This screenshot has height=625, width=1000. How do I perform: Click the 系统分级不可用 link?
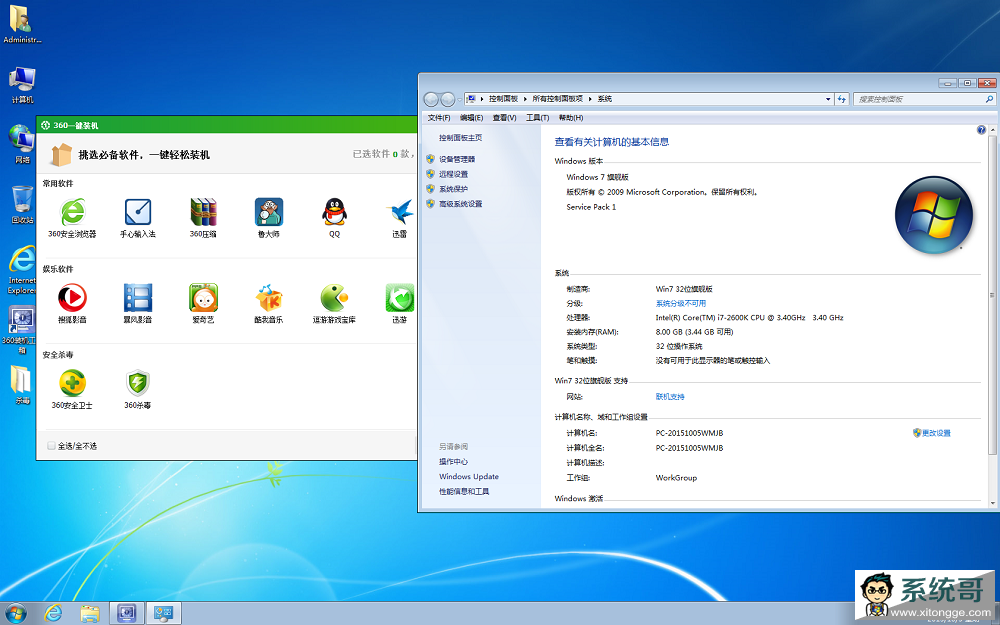coord(680,304)
